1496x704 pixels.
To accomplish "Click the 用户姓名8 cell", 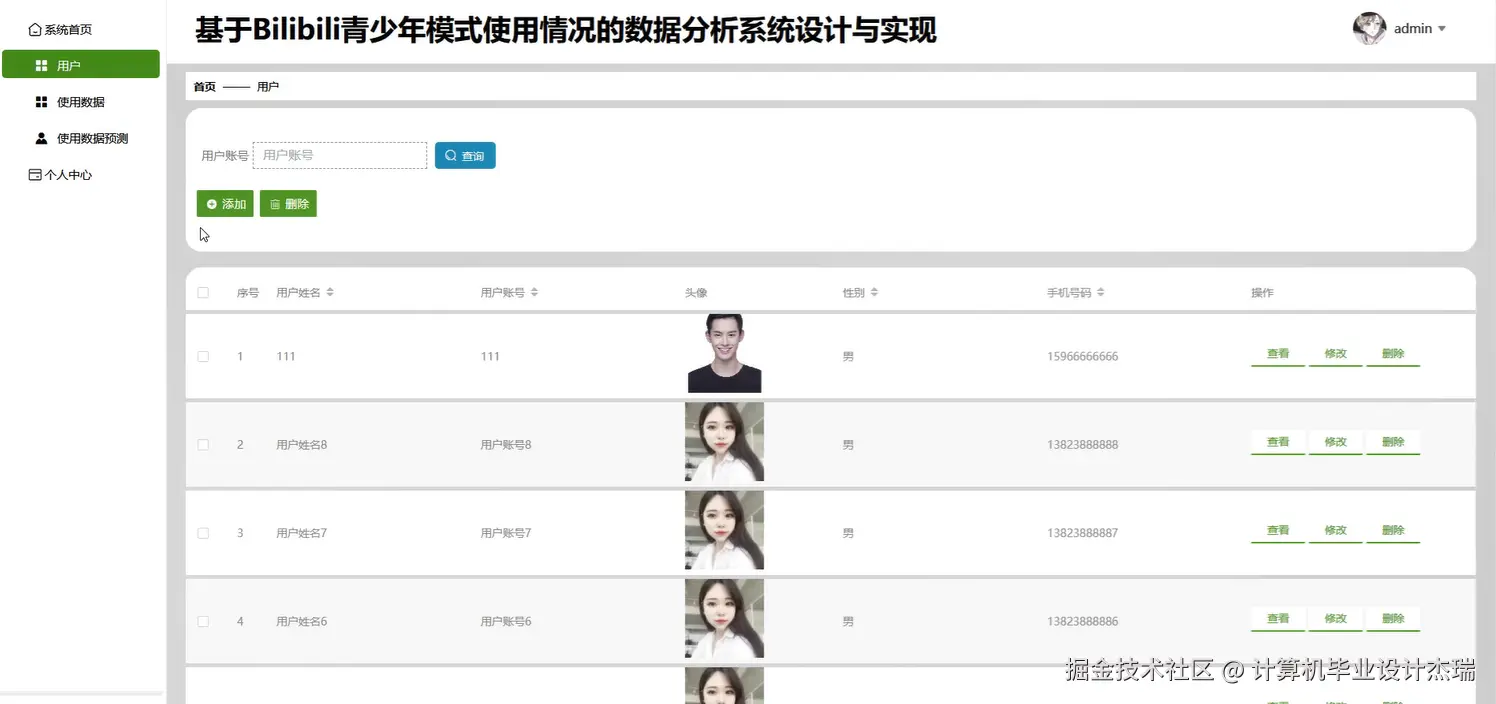I will coord(302,445).
